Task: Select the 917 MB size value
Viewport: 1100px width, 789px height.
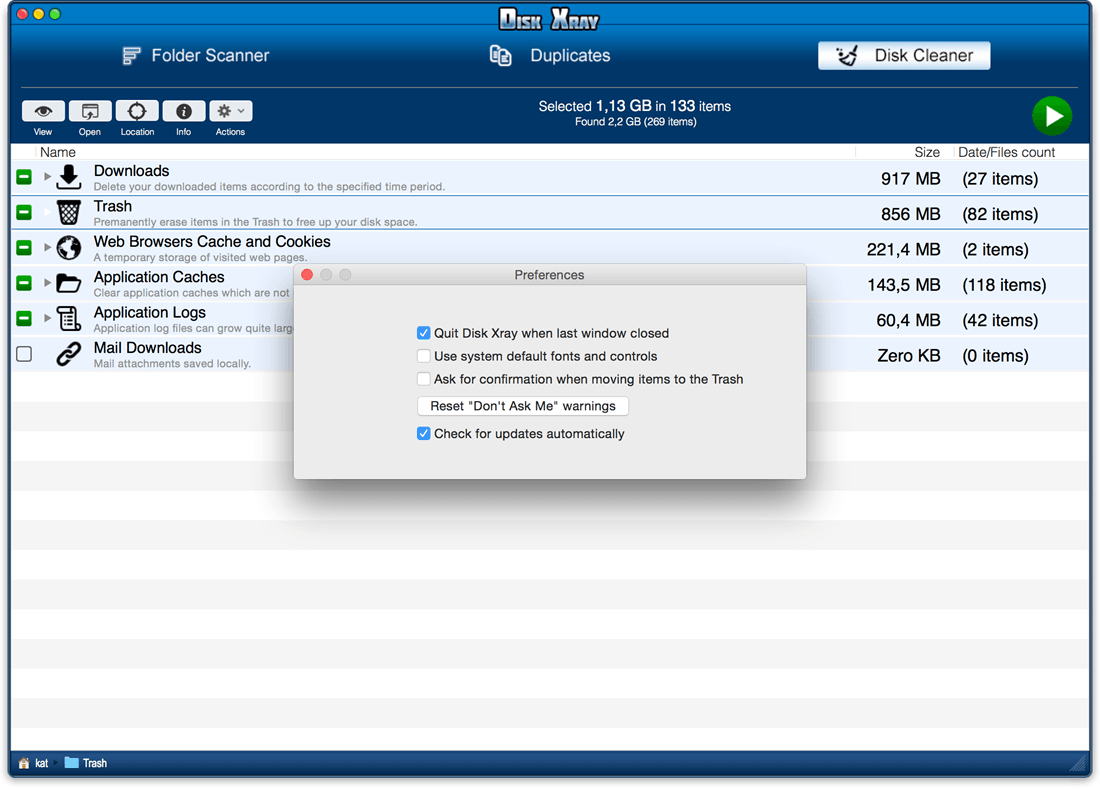Action: point(910,179)
